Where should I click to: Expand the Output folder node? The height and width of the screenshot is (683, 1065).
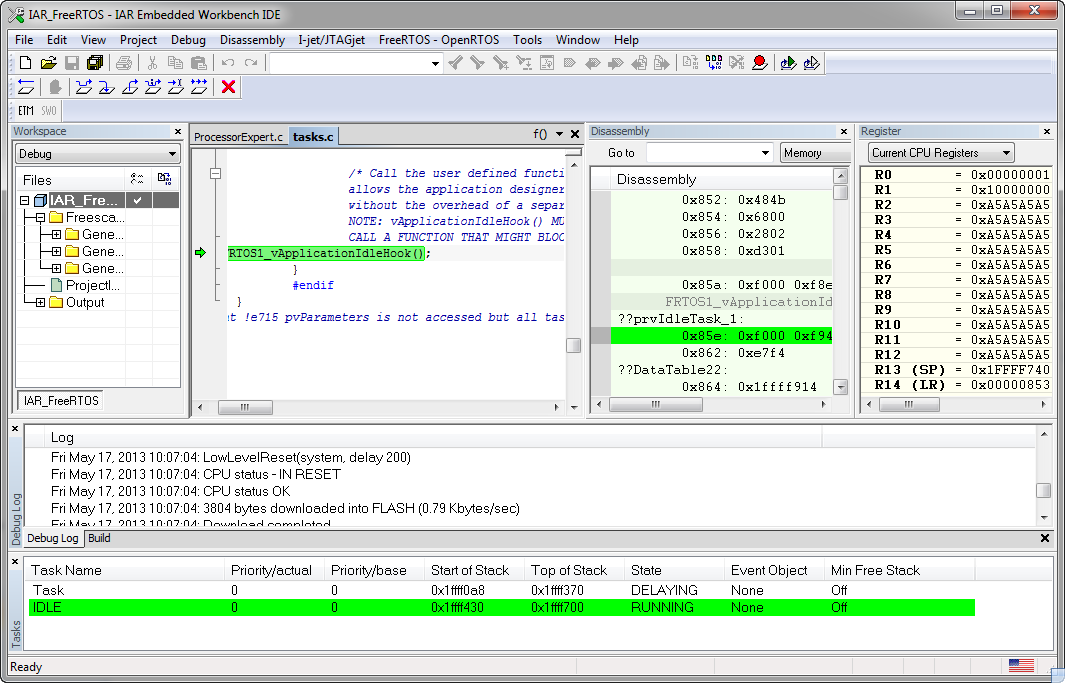(40, 303)
